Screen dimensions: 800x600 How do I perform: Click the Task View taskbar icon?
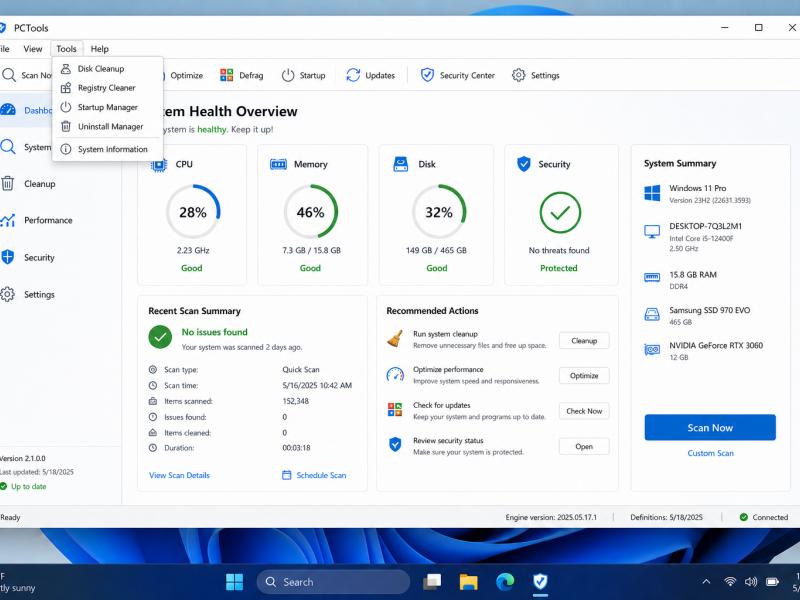(x=432, y=582)
